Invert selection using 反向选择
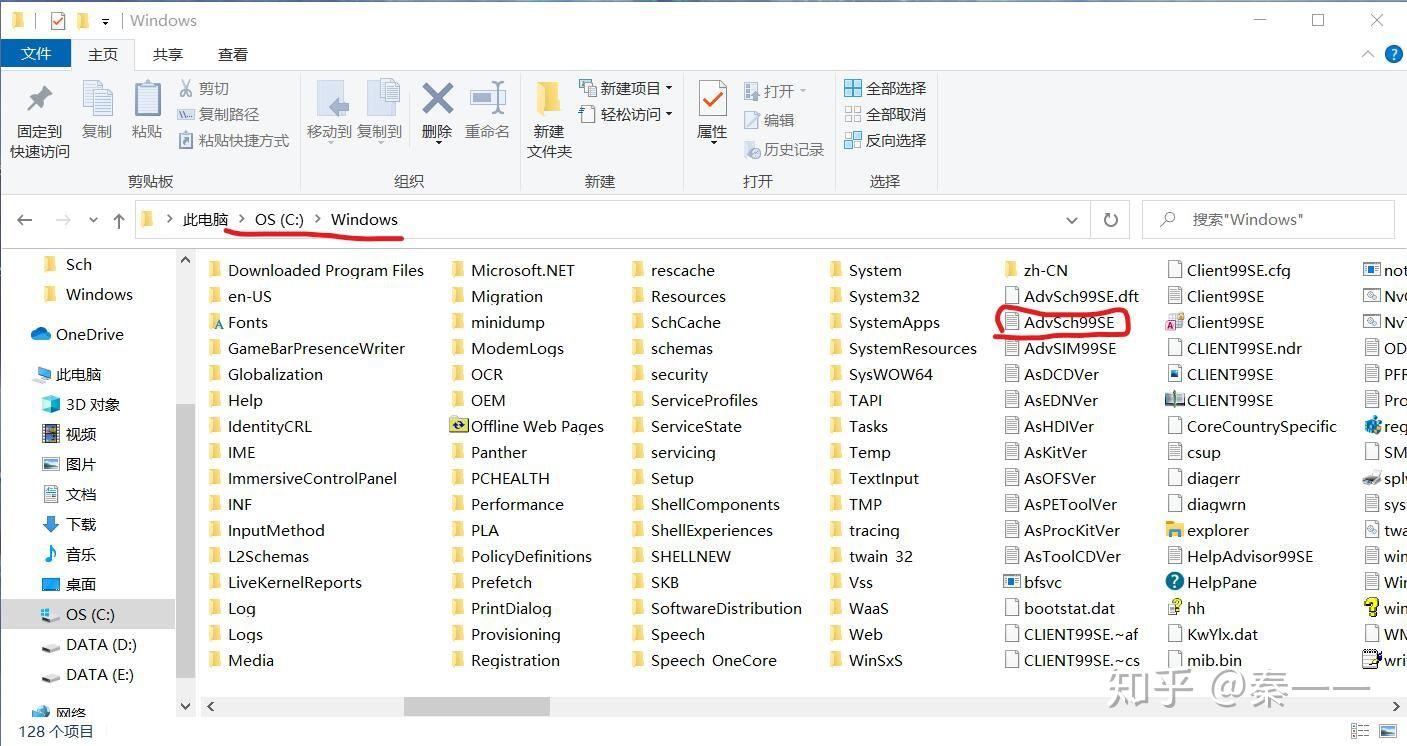Viewport: 1407px width, 746px height. tap(886, 140)
